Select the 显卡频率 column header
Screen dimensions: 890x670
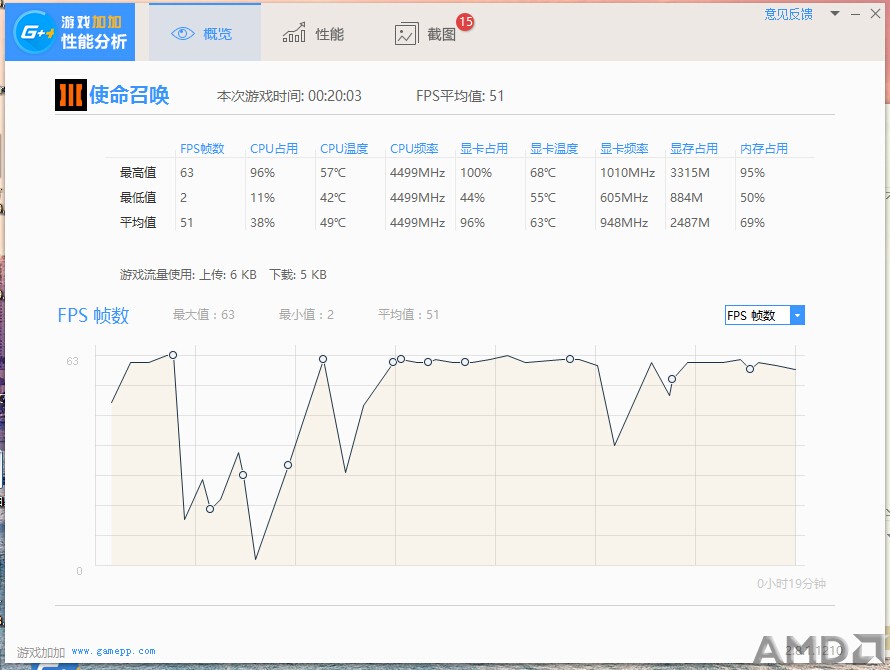(x=624, y=148)
